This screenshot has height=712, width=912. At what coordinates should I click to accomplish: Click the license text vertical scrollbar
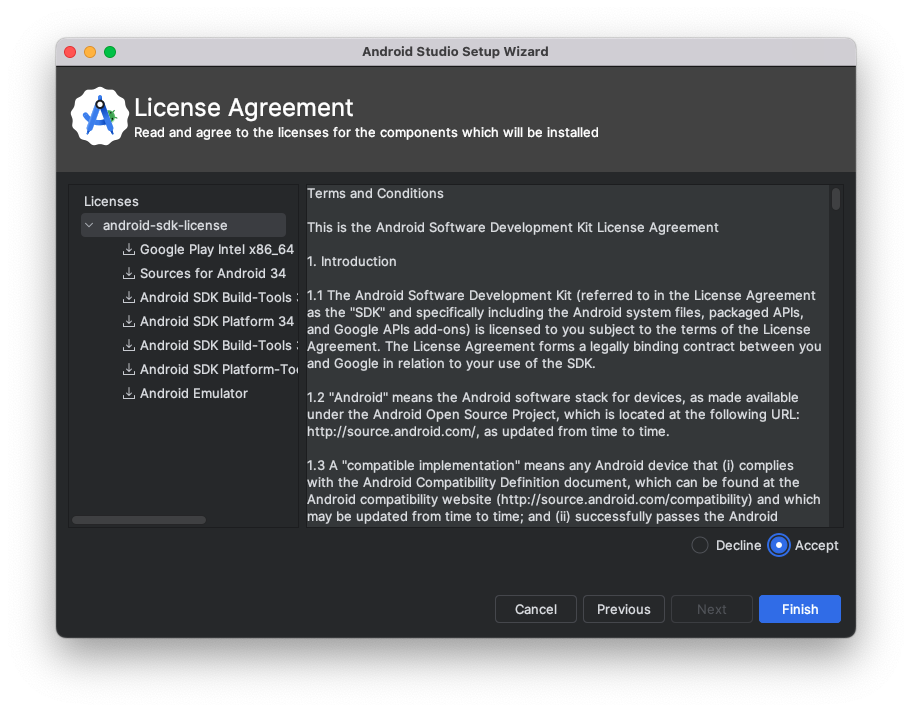pos(836,199)
